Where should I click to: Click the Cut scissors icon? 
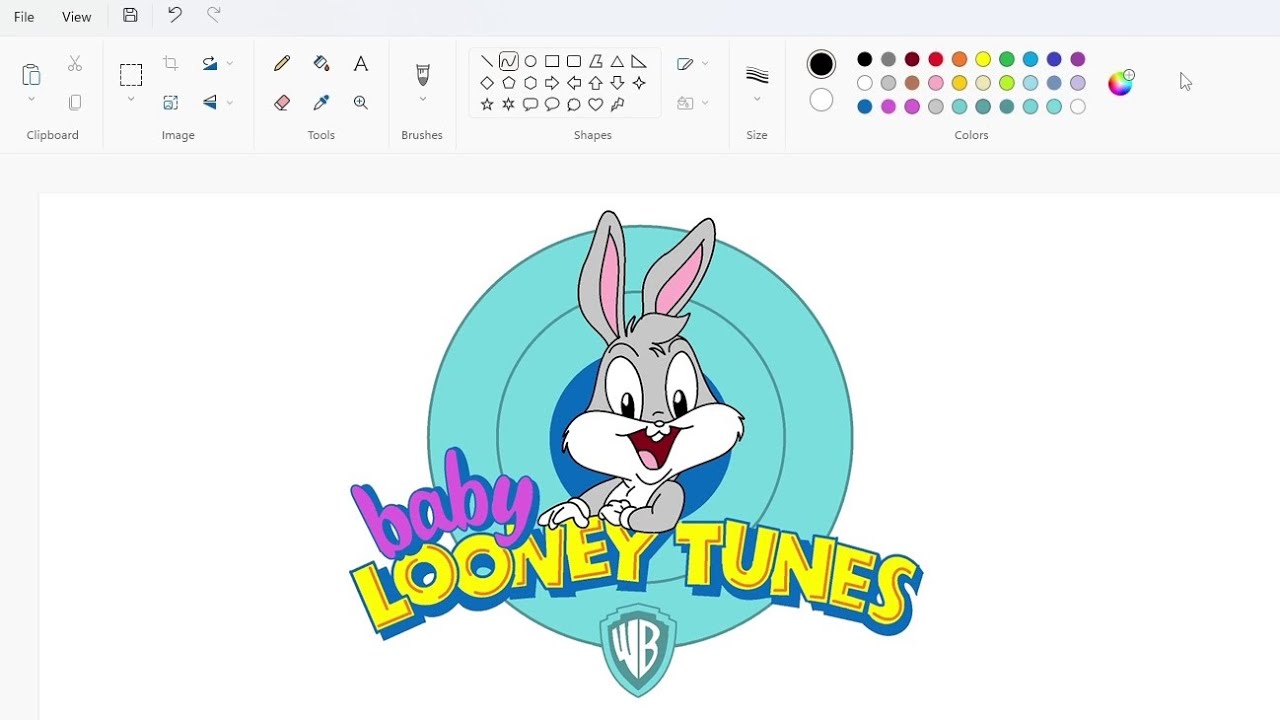75,64
